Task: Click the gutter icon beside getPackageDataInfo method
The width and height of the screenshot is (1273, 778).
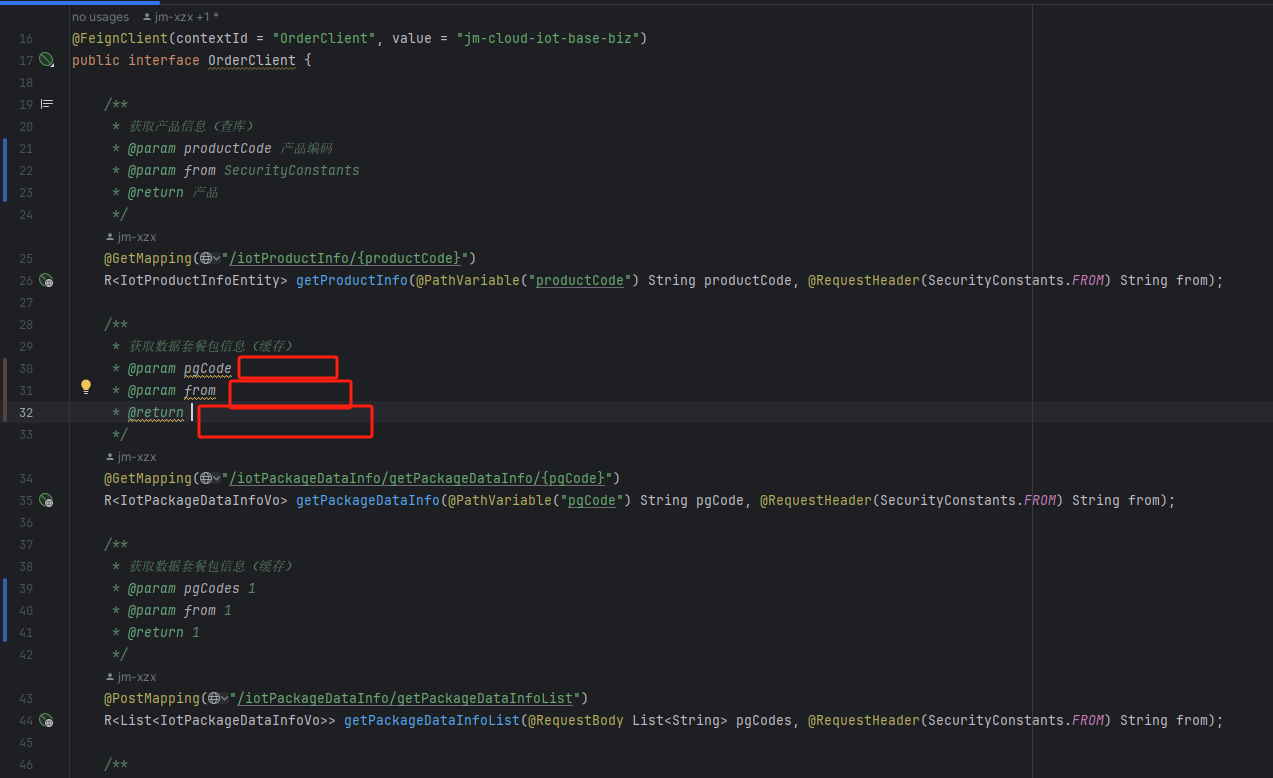Action: [46, 501]
